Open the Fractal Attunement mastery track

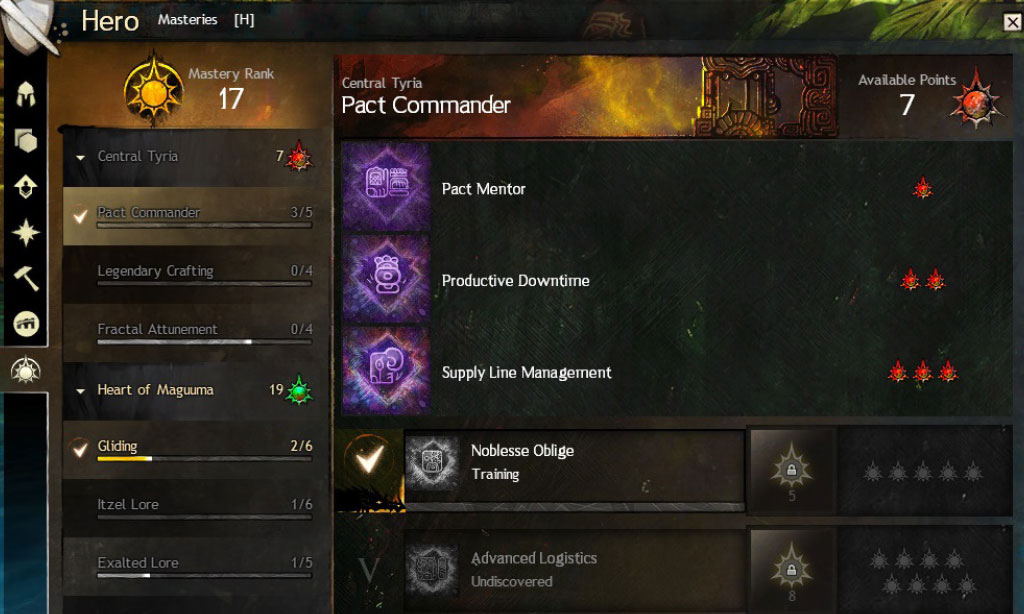pos(195,332)
